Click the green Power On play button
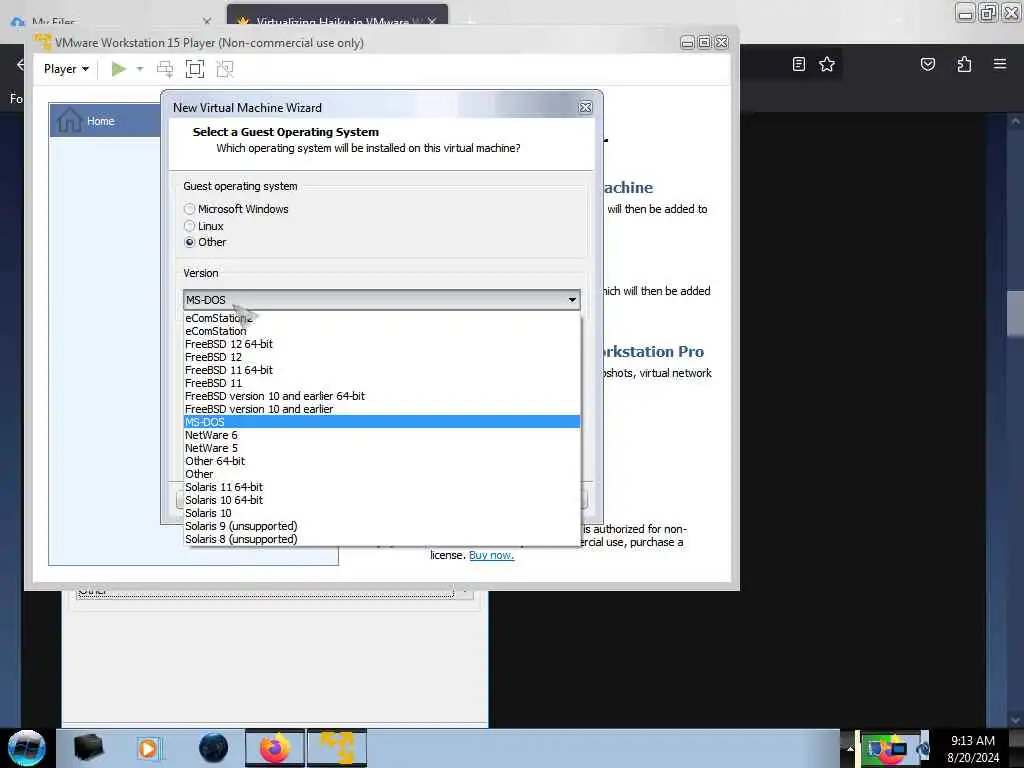Image resolution: width=1024 pixels, height=768 pixels. (x=118, y=69)
